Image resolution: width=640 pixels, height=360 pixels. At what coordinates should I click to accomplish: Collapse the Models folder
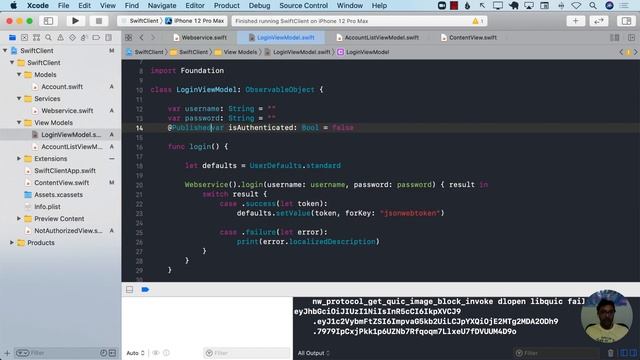[x=19, y=75]
